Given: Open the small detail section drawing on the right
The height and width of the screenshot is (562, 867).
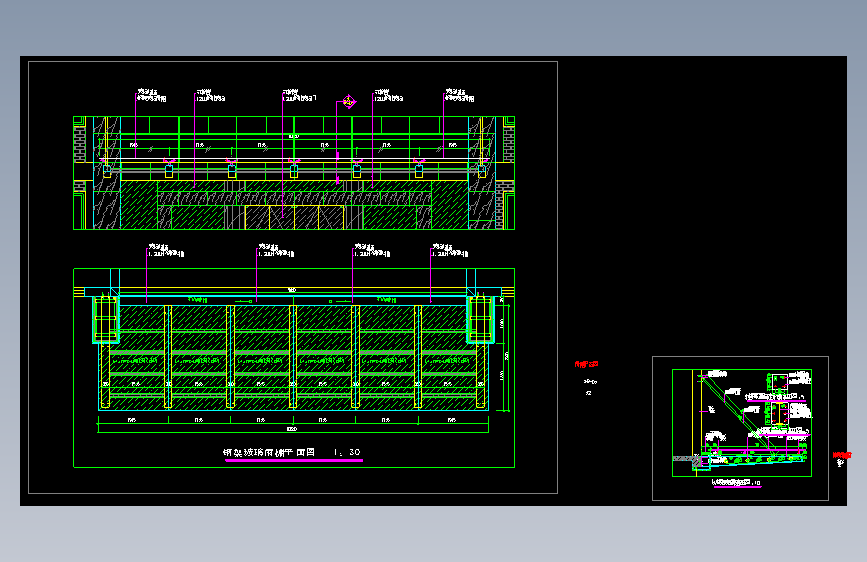Looking at the screenshot, I should pos(741,423).
